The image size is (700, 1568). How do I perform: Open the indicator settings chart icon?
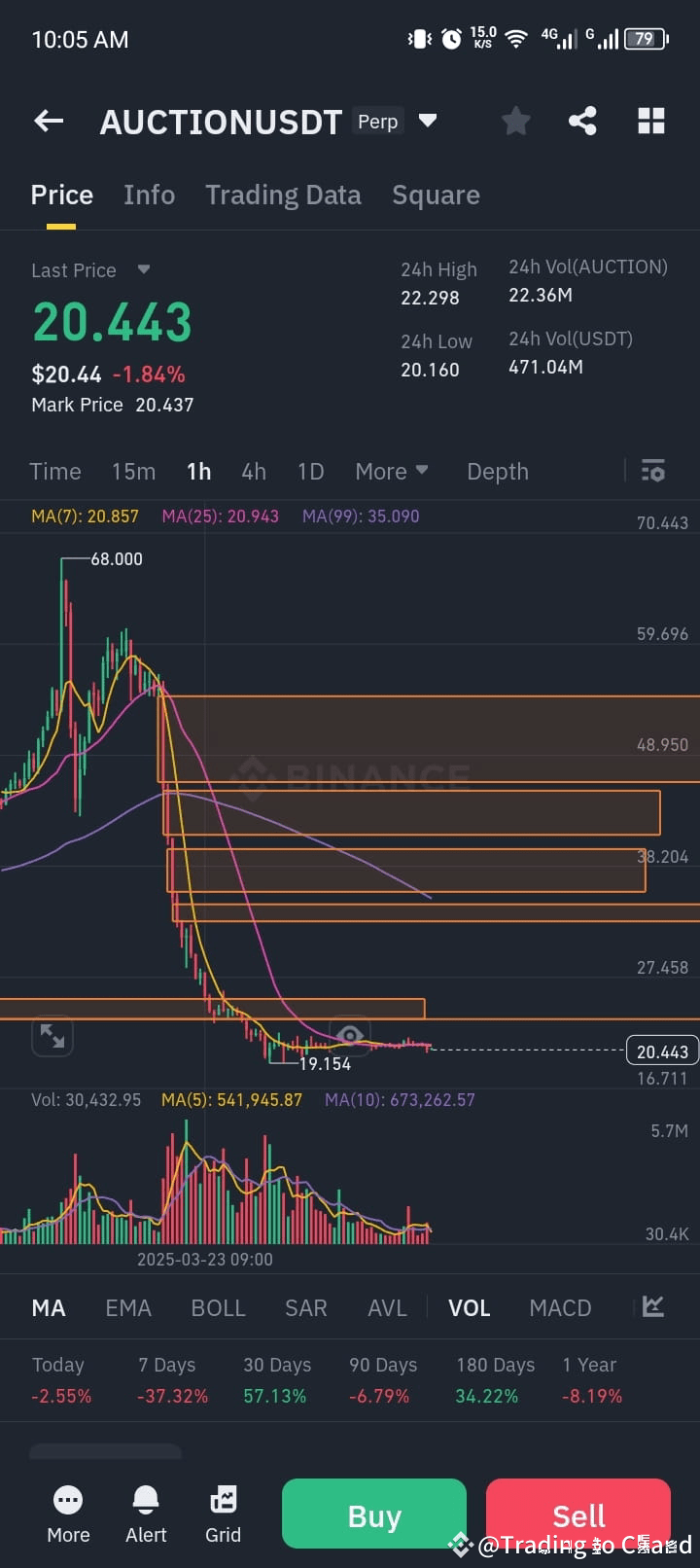[653, 1306]
